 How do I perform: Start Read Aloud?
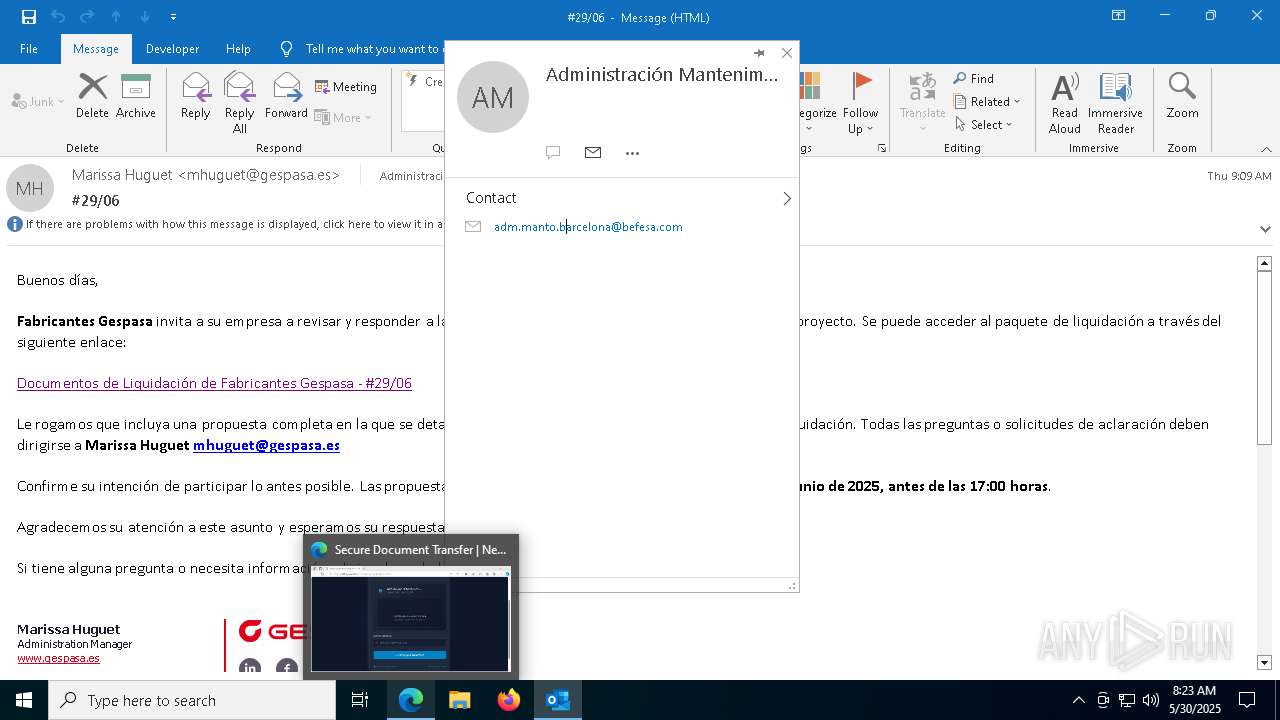point(1065,102)
